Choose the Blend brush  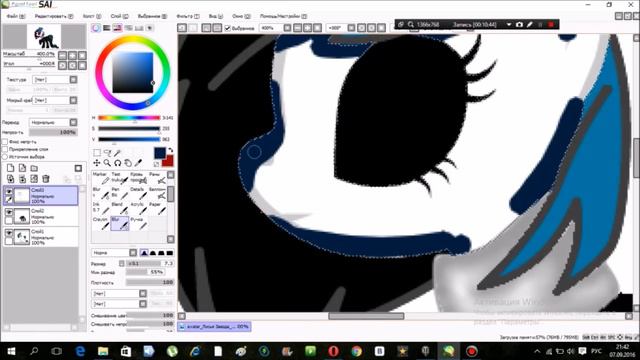(x=120, y=208)
